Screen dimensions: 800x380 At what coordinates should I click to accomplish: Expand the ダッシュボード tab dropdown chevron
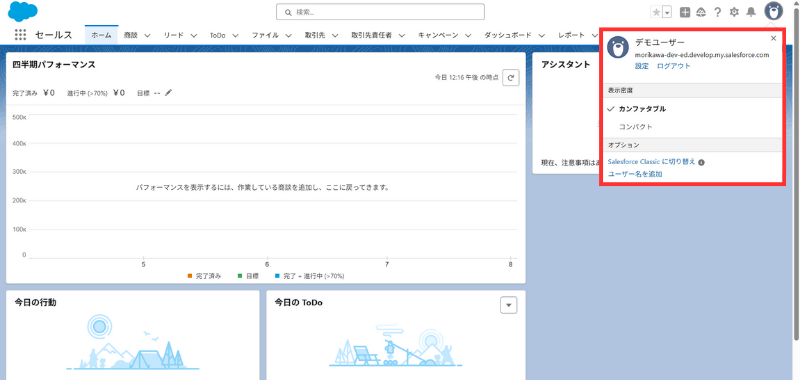pyautogui.click(x=542, y=36)
